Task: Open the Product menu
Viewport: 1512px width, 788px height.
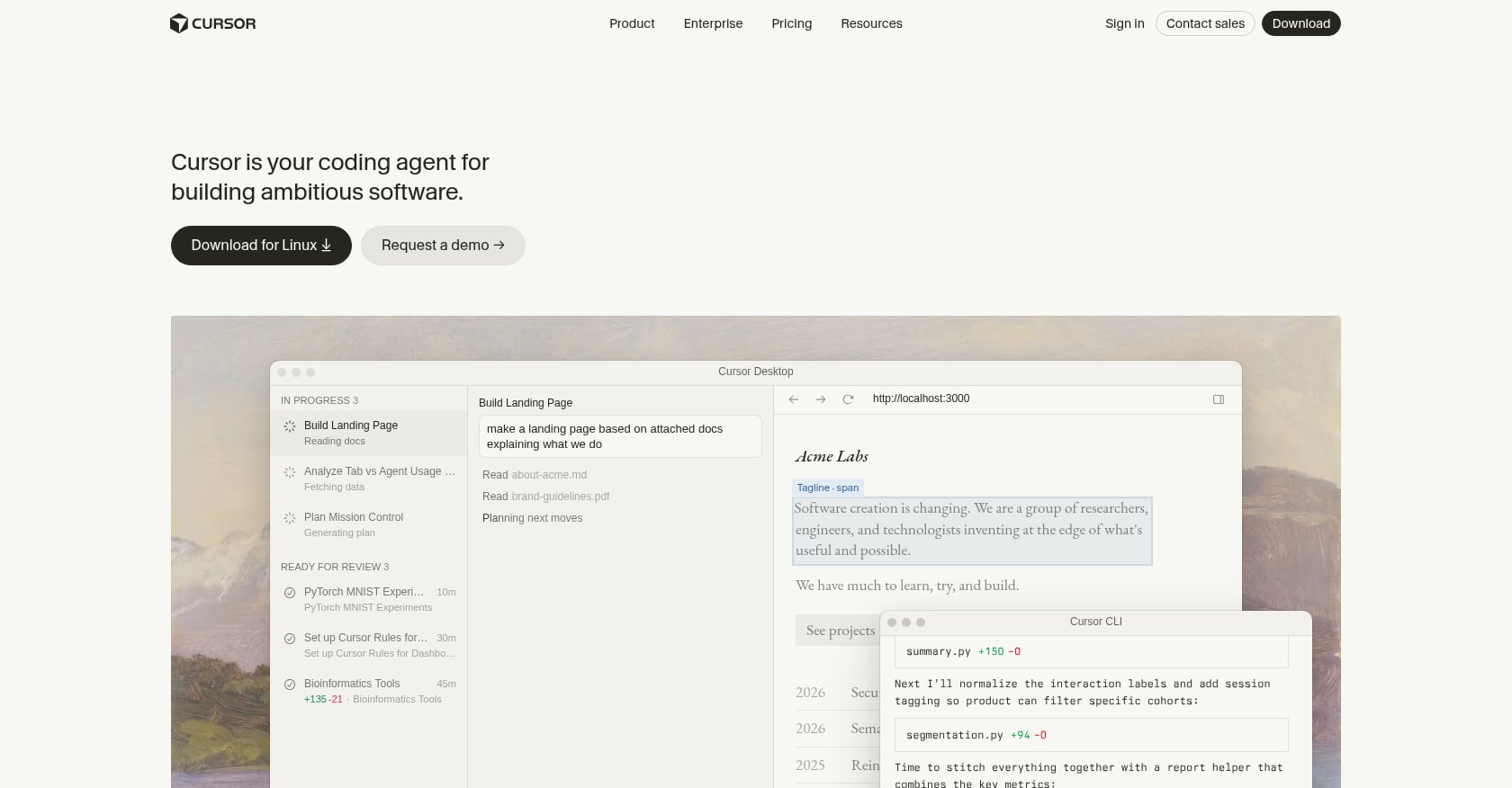Action: coord(632,23)
